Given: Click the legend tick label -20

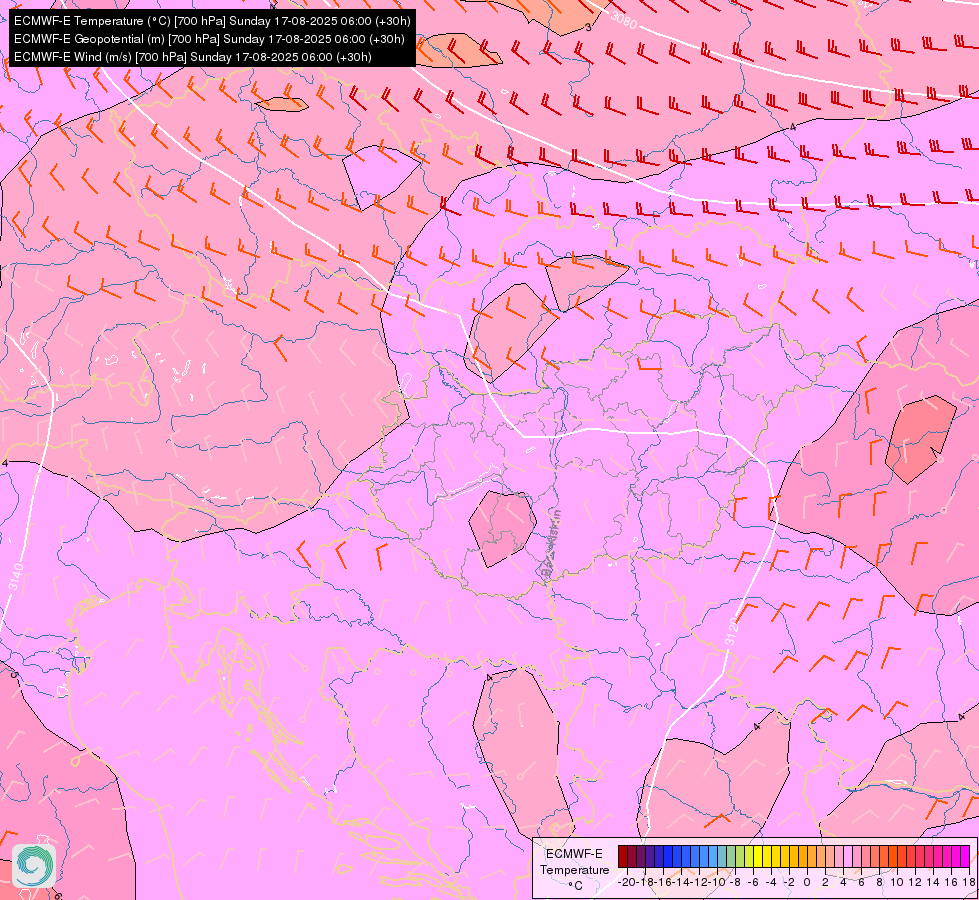Looking at the screenshot, I should pyautogui.click(x=626, y=882).
